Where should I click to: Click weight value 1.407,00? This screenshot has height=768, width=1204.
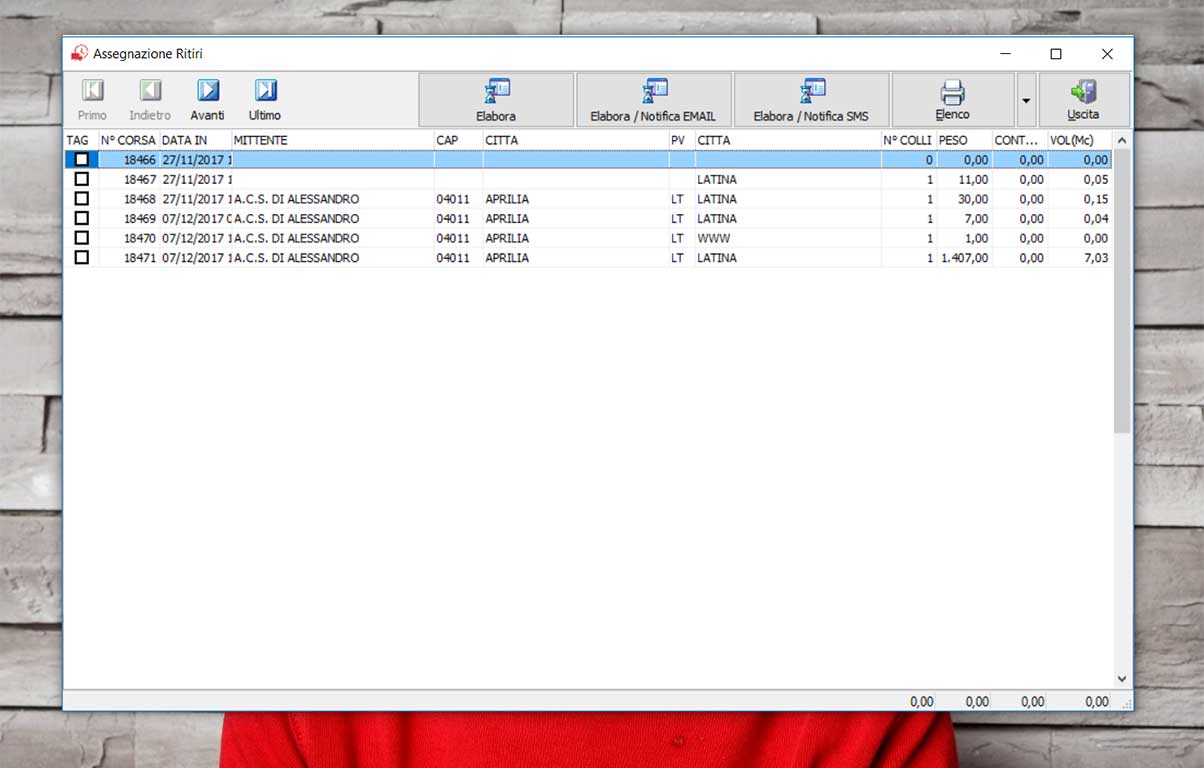click(x=965, y=257)
